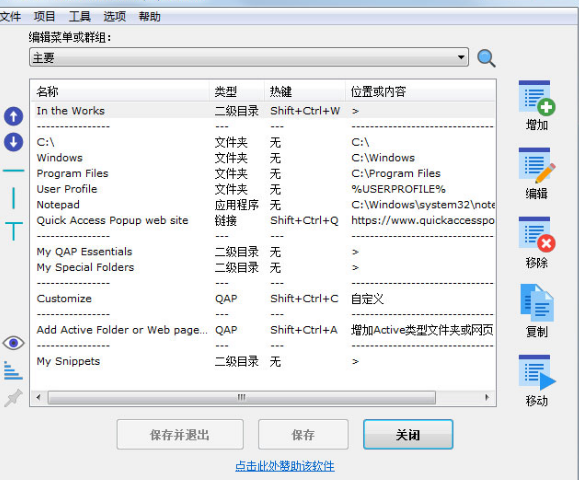Click the 点击此处赞助该软件 link

coord(285,466)
